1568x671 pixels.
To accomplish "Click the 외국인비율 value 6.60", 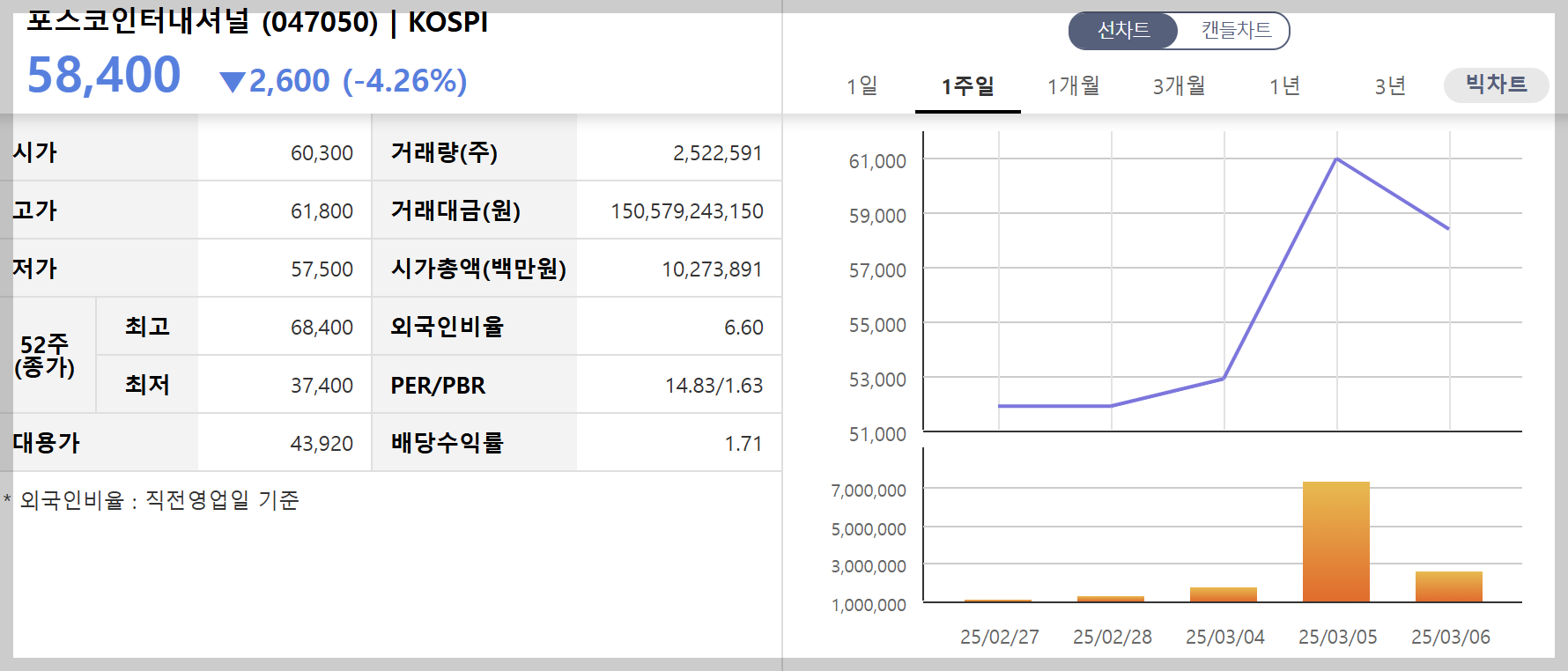I will 743,328.
